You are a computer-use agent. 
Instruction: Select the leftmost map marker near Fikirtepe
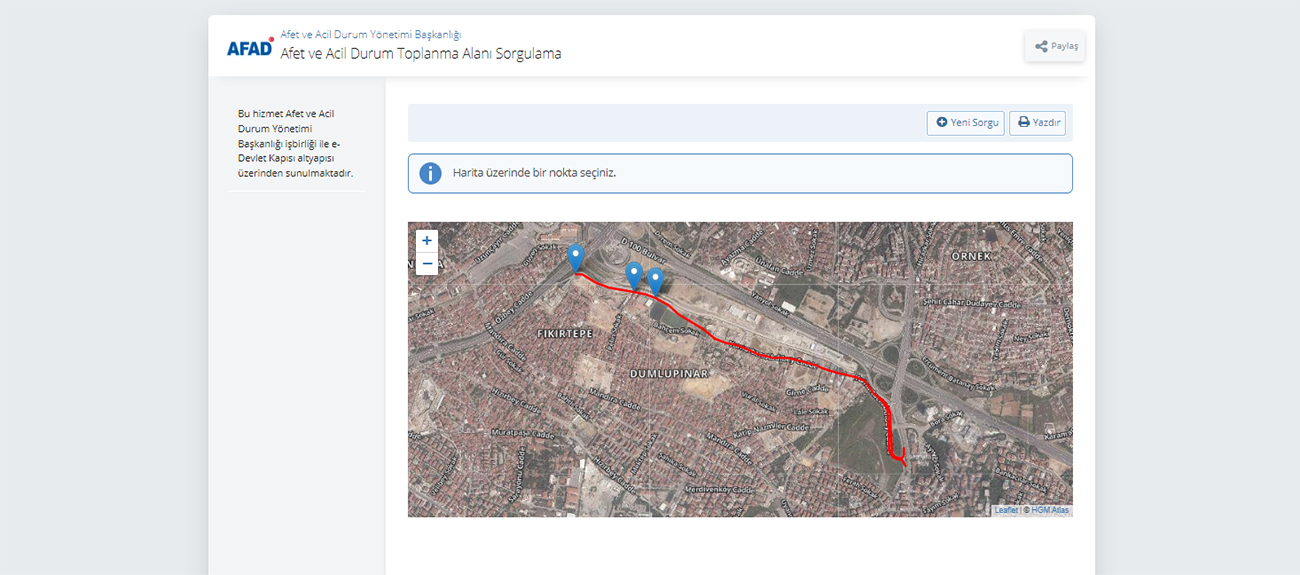(575, 257)
